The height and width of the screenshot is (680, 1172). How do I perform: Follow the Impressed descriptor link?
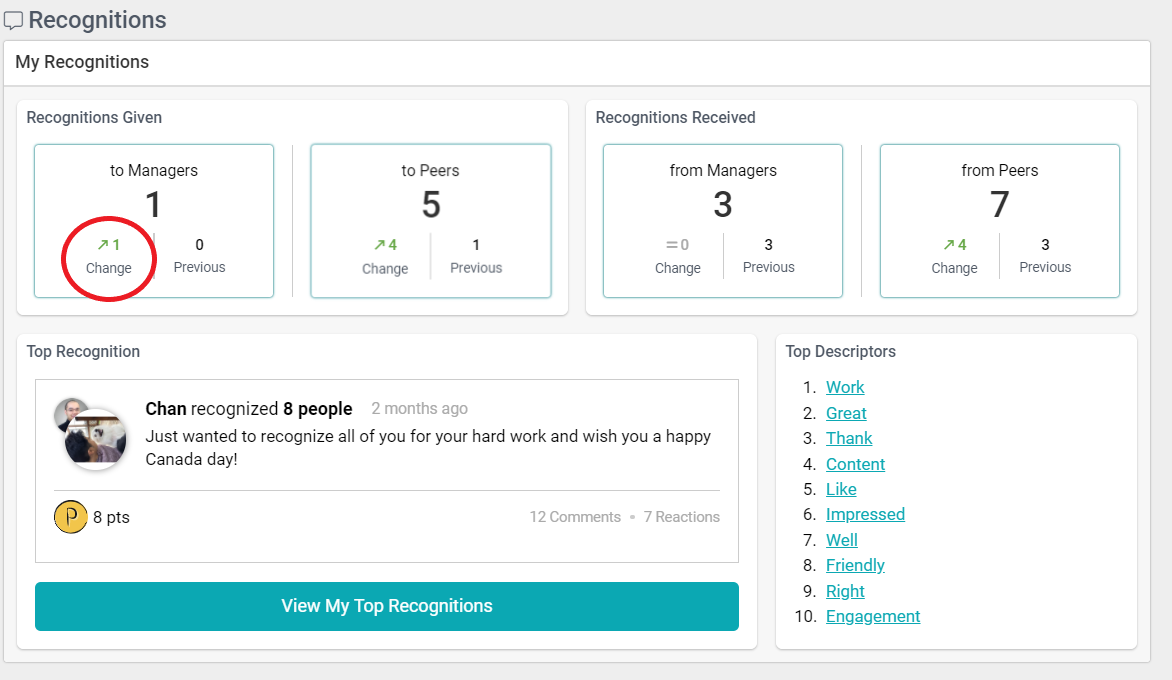click(865, 514)
